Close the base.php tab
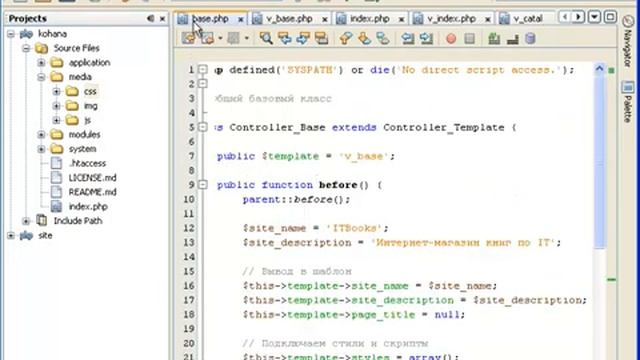Viewport: 640px width, 360px height. tap(241, 19)
